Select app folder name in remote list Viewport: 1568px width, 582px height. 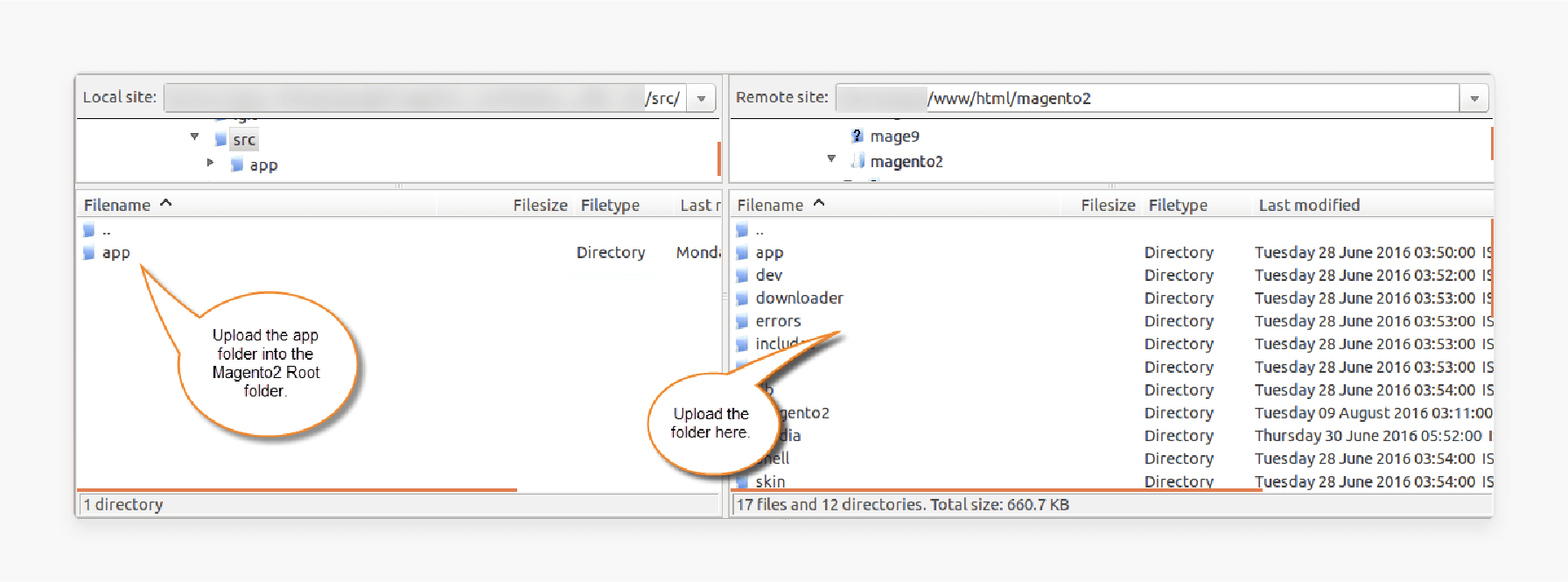pyautogui.click(x=769, y=253)
